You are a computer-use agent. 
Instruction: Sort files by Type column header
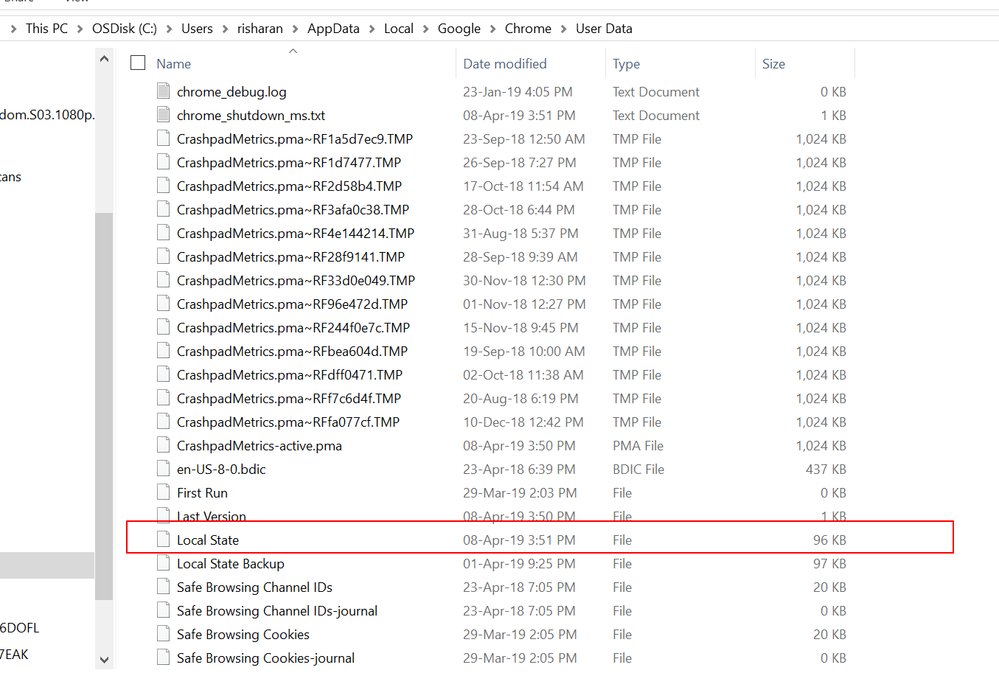point(626,64)
